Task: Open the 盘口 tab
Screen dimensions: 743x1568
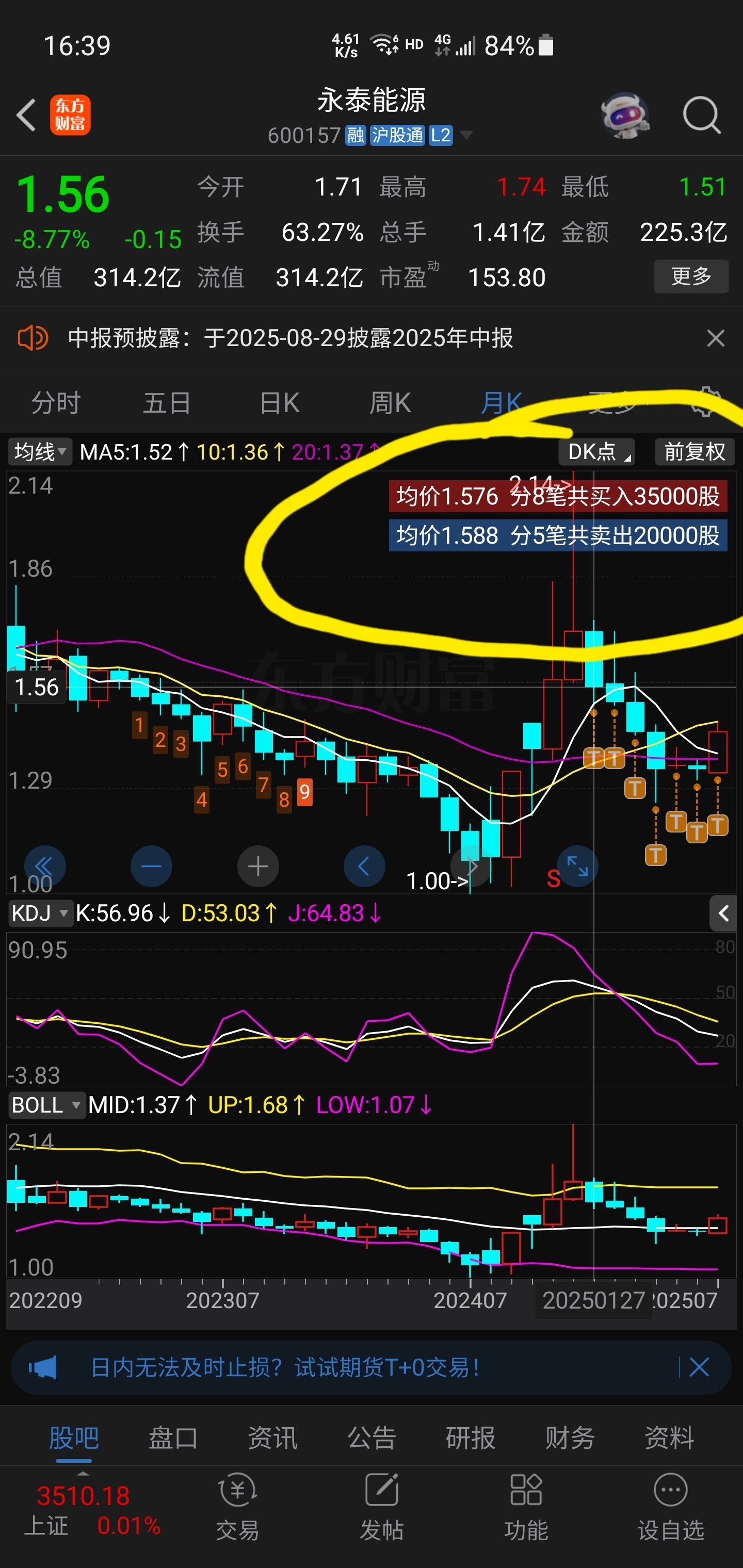Action: (173, 1438)
